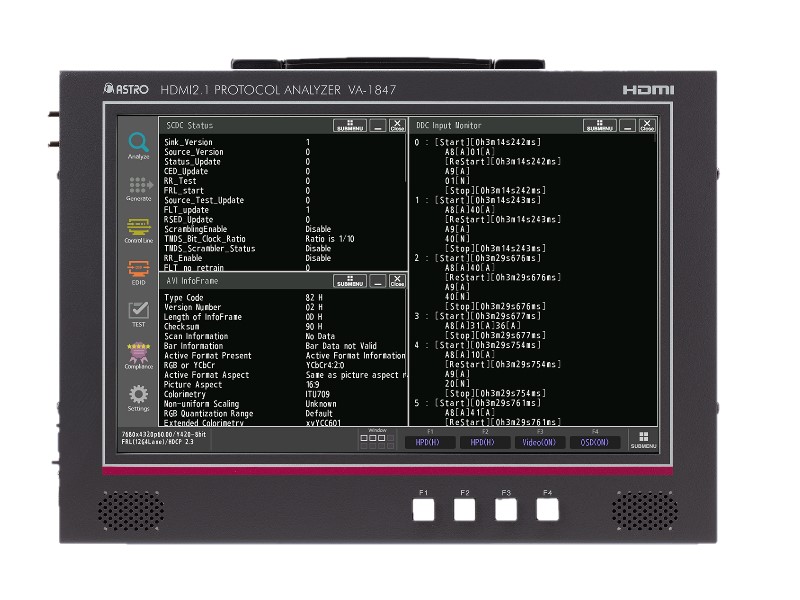
Task: Close the SCDC Status panel
Action: click(x=397, y=126)
